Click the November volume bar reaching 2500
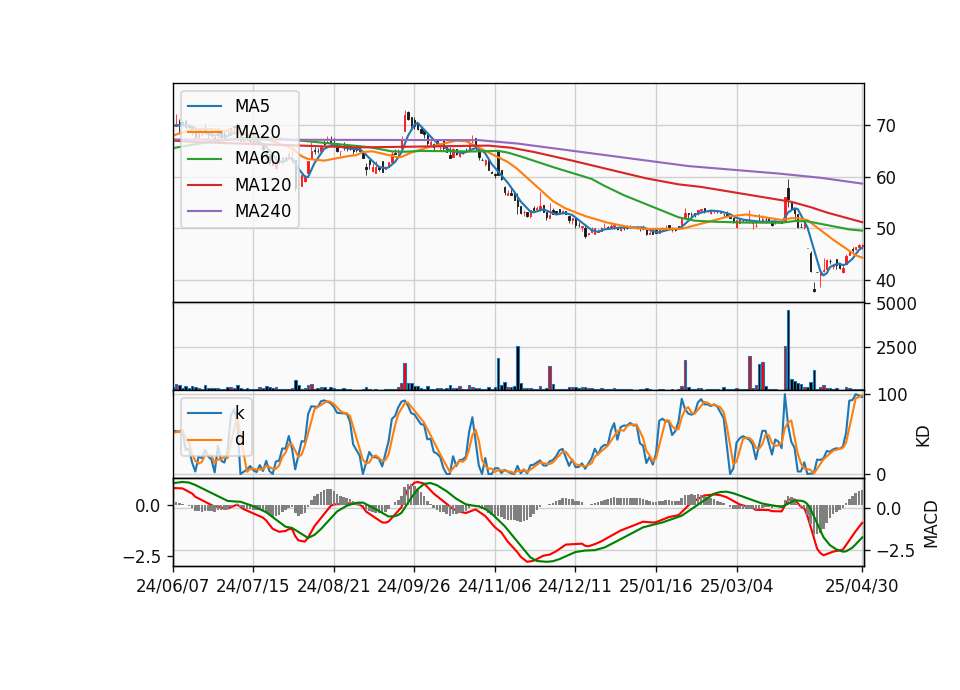Viewport: 960px width, 690px height. click(518, 368)
